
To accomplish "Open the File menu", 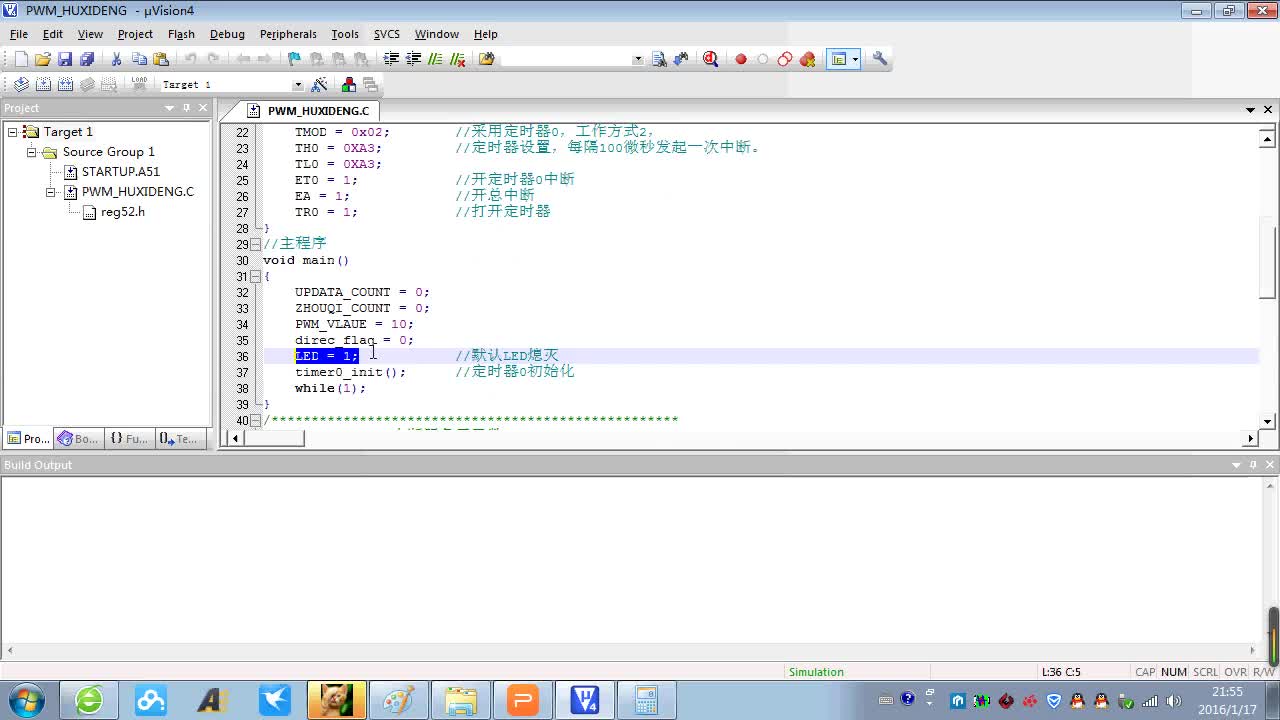I will point(19,34).
